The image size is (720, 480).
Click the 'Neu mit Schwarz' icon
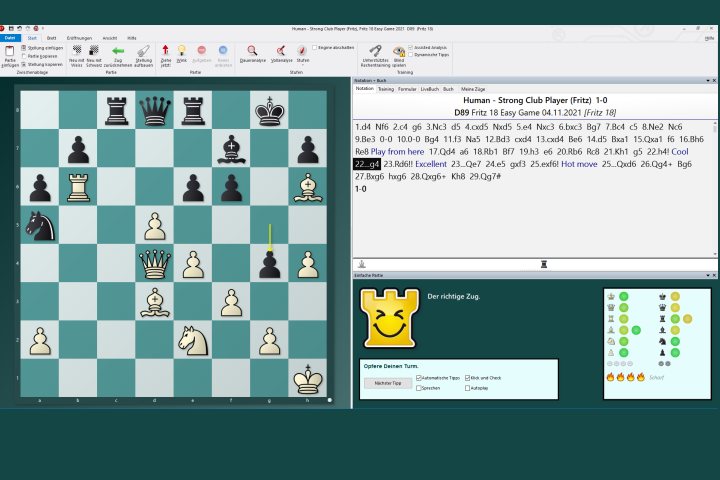pos(94,50)
